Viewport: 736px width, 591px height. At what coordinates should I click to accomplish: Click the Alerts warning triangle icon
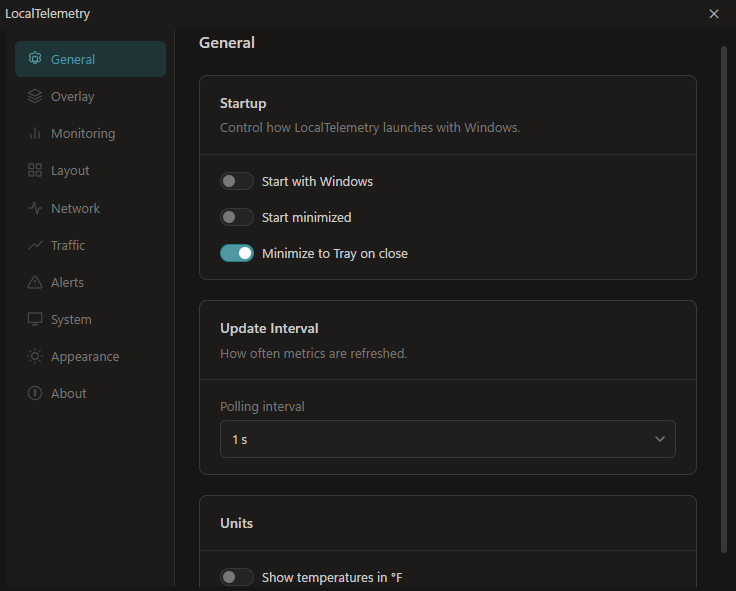(35, 282)
